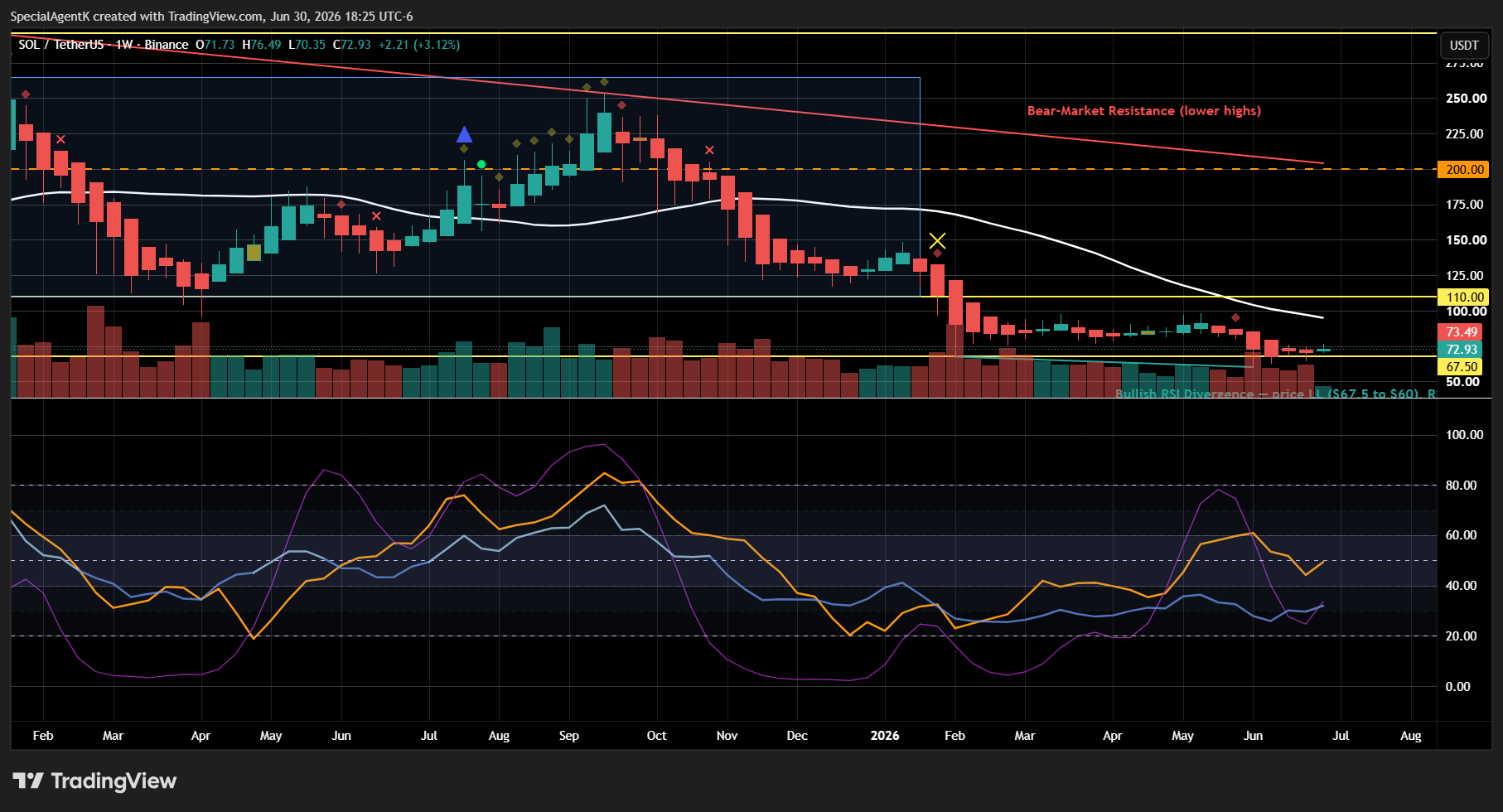Viewport: 1503px width, 812px height.
Task: Click the TradingView logo at the bottom
Action: [94, 781]
